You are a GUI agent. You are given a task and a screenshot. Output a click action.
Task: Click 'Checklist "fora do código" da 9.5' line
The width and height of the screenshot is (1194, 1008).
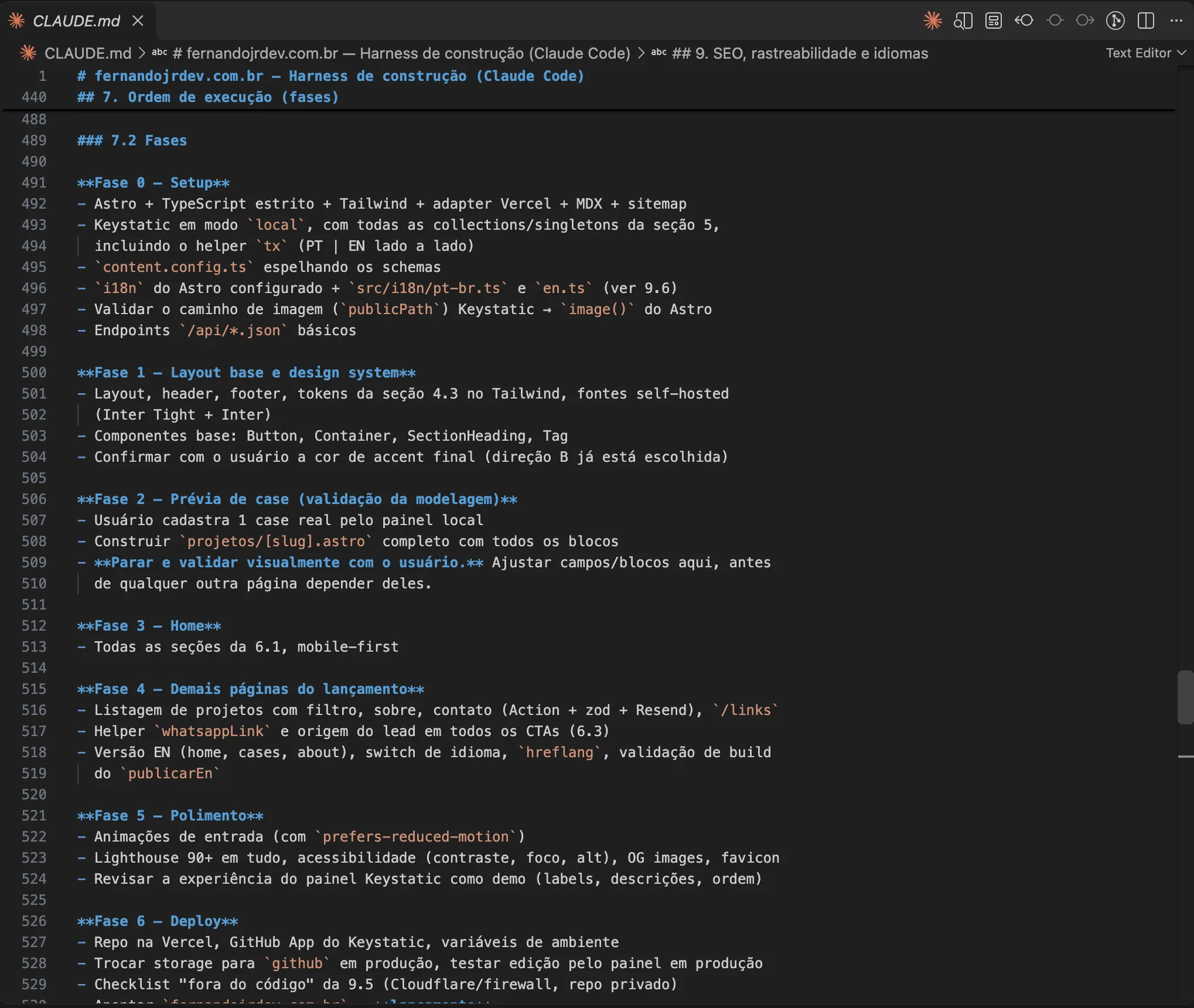378,985
